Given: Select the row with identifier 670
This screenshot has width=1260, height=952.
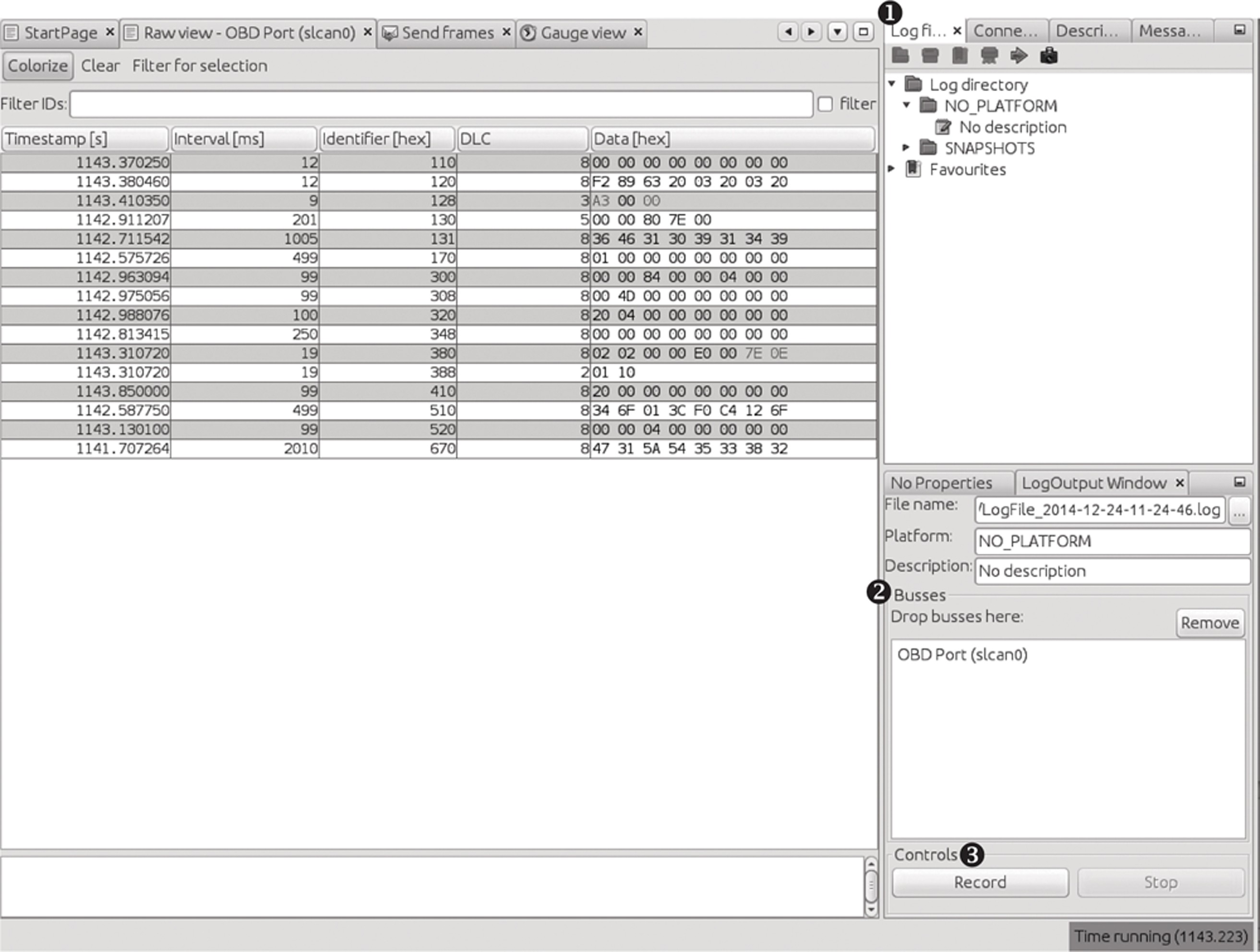Looking at the screenshot, I should pos(439,449).
